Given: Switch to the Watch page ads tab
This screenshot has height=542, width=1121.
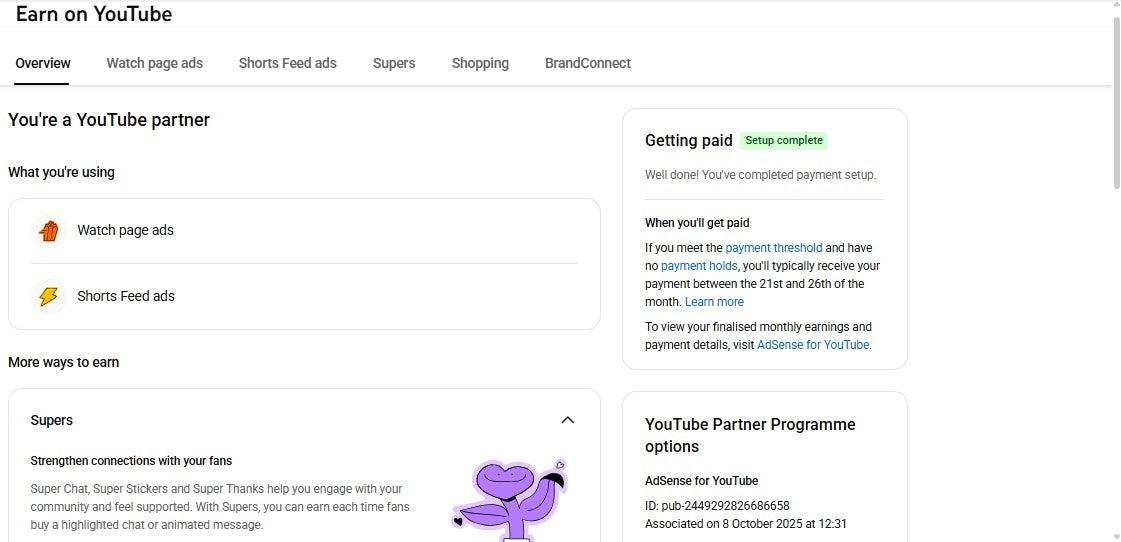Looking at the screenshot, I should click(155, 63).
